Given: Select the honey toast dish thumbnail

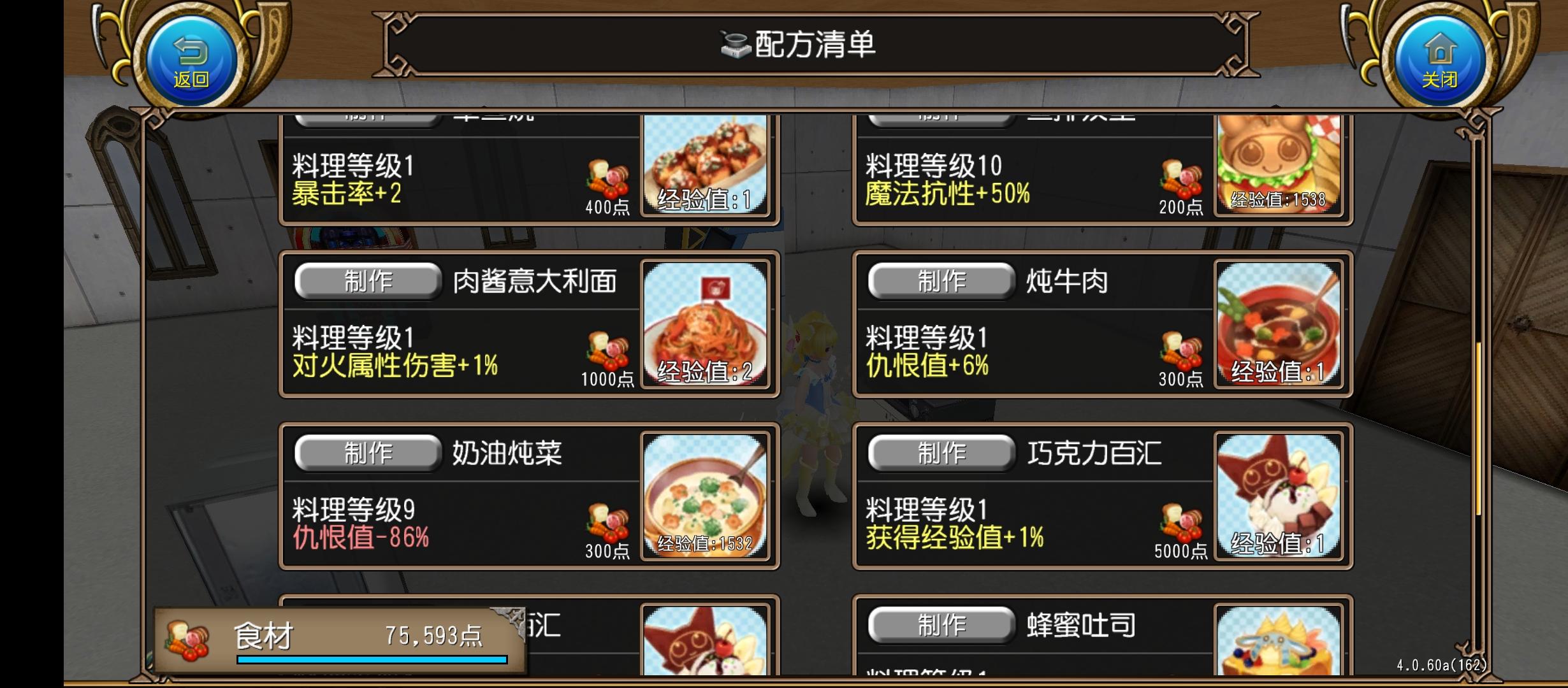Looking at the screenshot, I should (1279, 640).
